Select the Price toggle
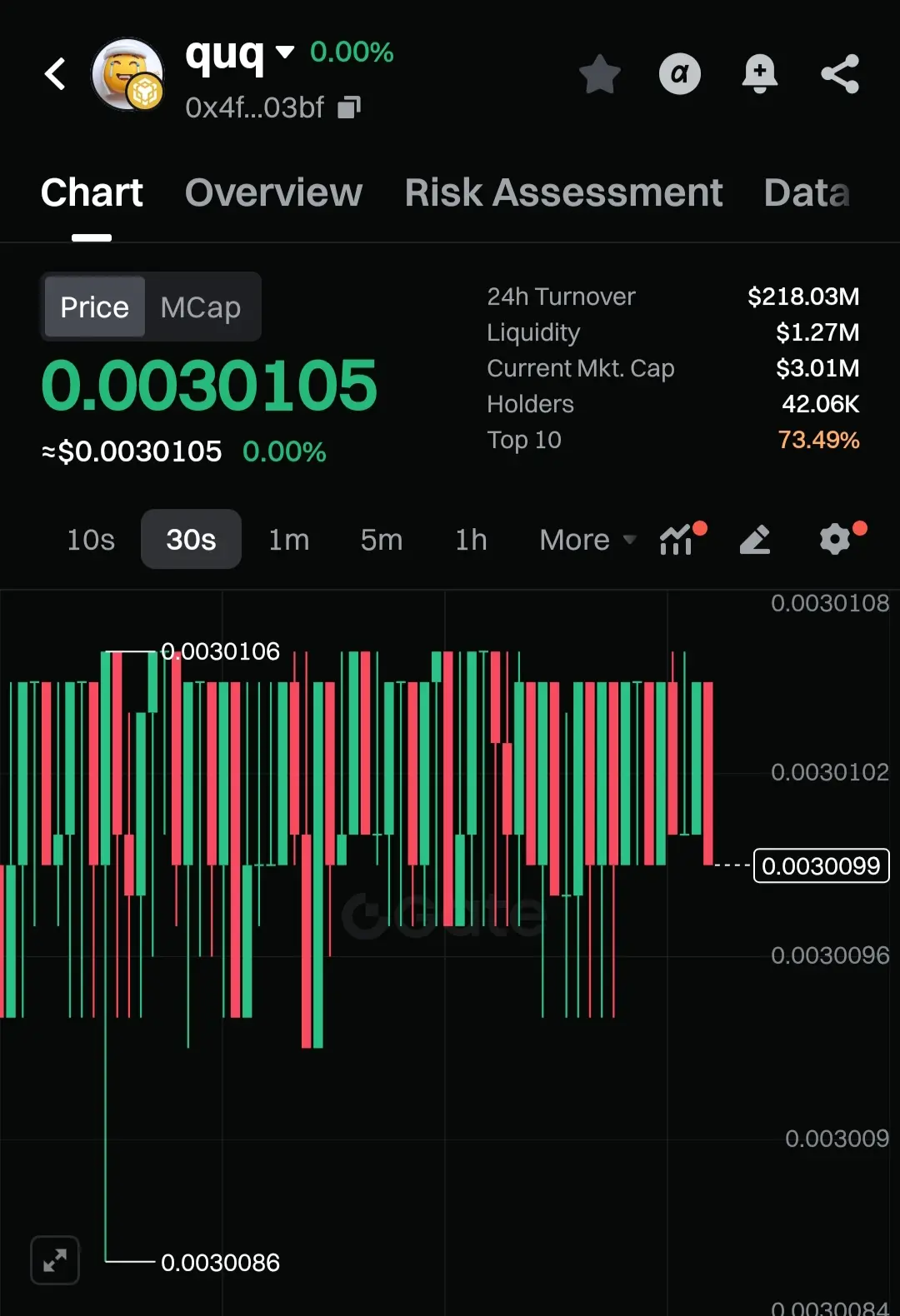Screen dimensions: 900x1316 94,307
